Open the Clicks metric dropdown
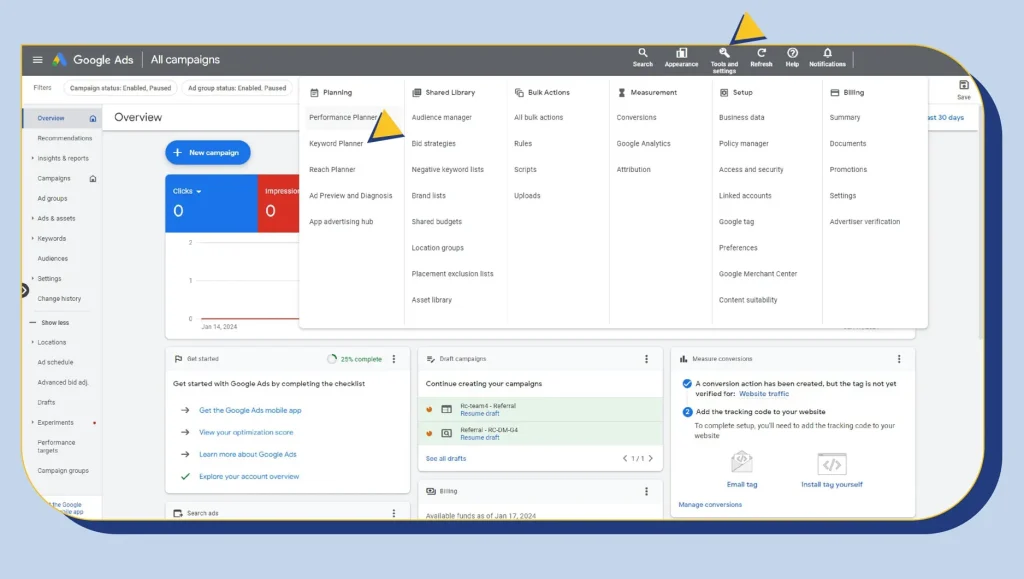Image resolution: width=1024 pixels, height=579 pixels. pos(187,191)
